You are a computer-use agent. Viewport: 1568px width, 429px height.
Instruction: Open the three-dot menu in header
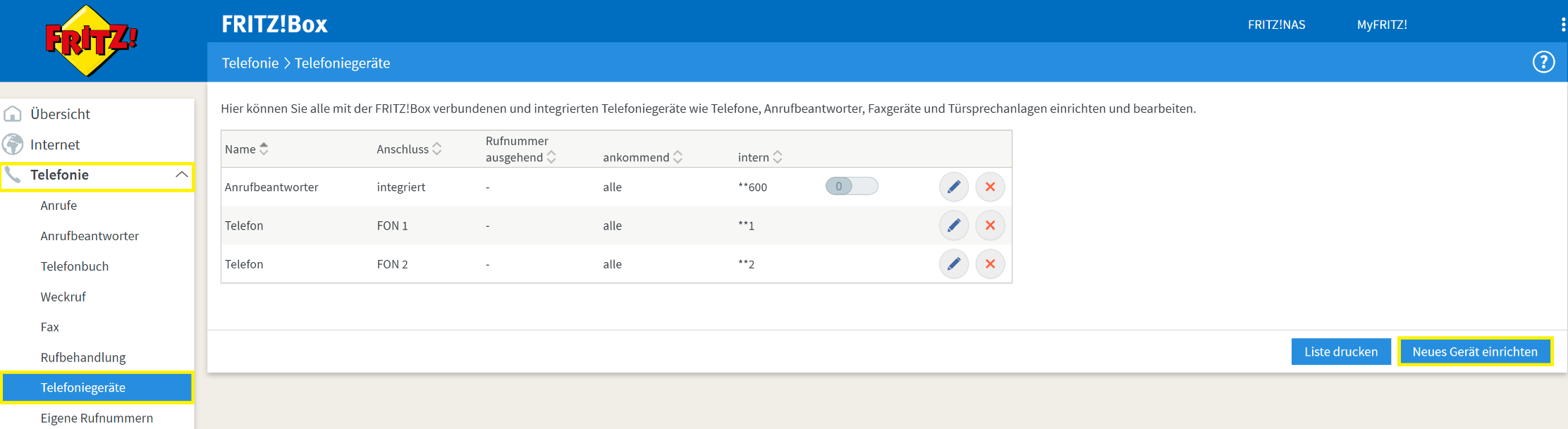(x=1563, y=25)
